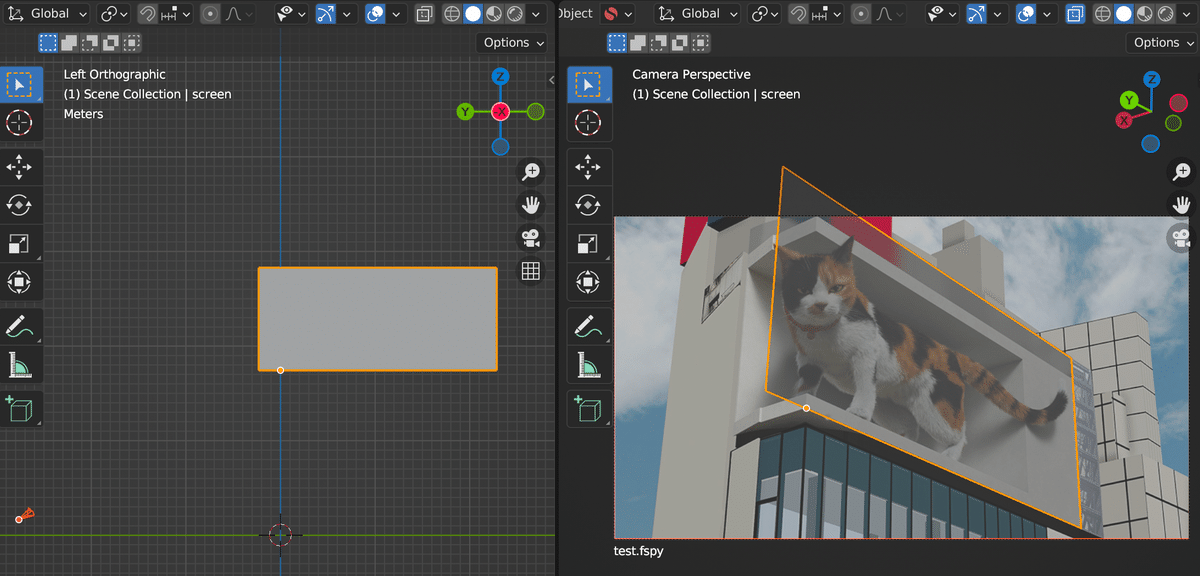The image size is (1200, 576).
Task: Choose the Scale tool in camera viewport
Action: 588,243
